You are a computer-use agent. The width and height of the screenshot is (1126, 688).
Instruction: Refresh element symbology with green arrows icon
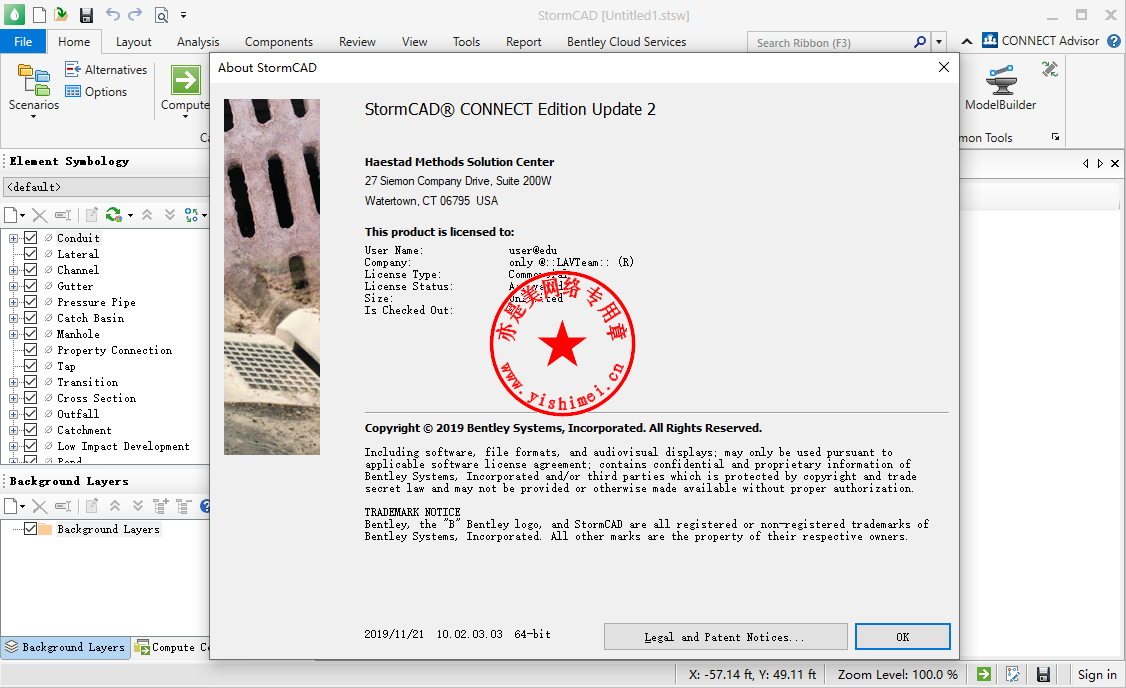point(113,214)
